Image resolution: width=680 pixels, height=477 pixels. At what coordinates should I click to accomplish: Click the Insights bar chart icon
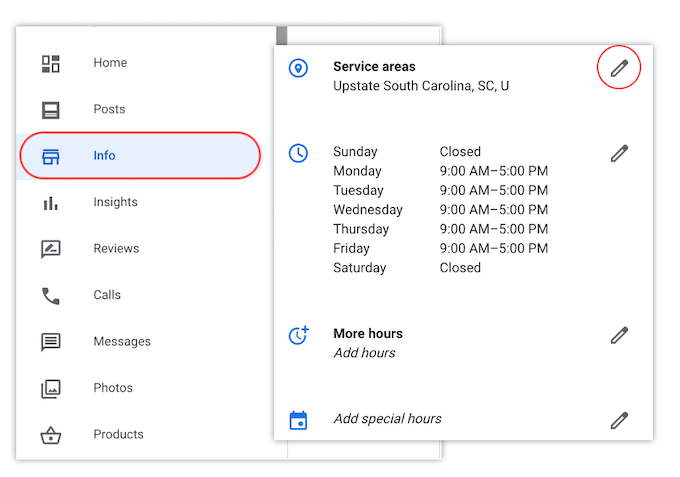tap(50, 203)
